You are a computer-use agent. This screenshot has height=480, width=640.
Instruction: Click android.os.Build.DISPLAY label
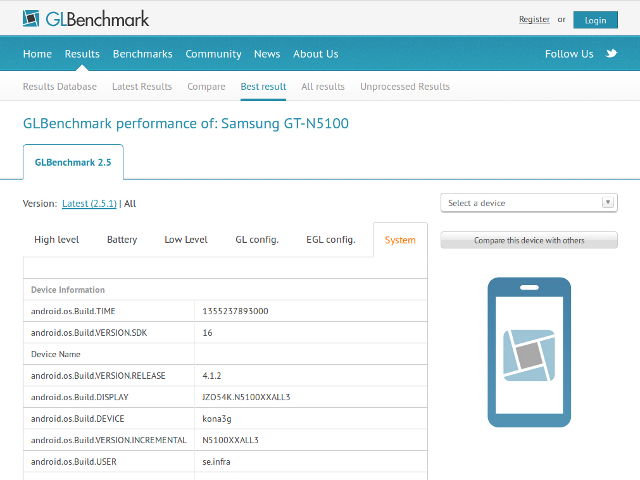[80, 397]
